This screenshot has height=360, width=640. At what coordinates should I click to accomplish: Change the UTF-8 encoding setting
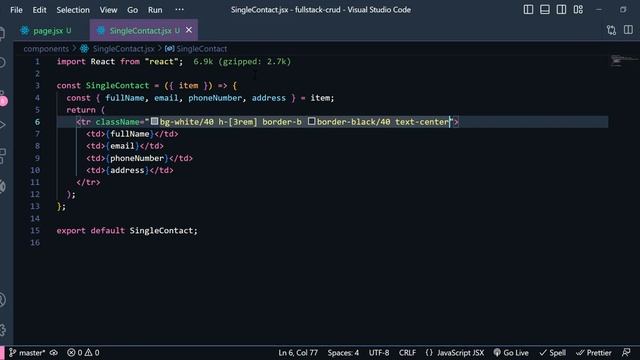point(379,353)
